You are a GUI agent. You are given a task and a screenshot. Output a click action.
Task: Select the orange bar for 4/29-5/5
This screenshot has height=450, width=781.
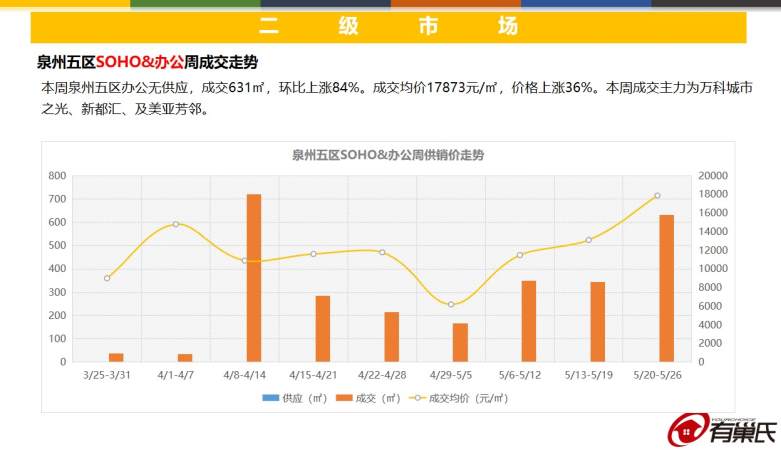460,342
